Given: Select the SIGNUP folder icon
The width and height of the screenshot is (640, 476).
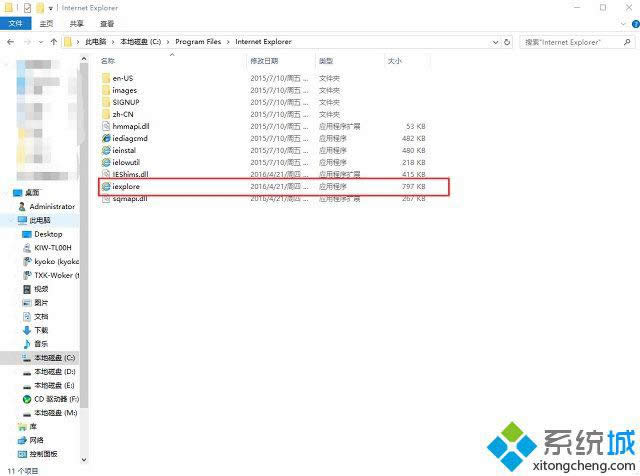Looking at the screenshot, I should click(x=106, y=102).
